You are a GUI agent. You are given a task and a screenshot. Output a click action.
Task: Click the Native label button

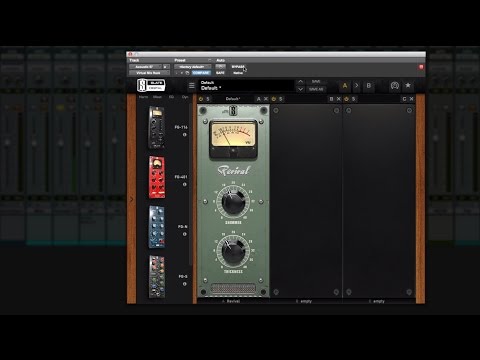pos(238,73)
